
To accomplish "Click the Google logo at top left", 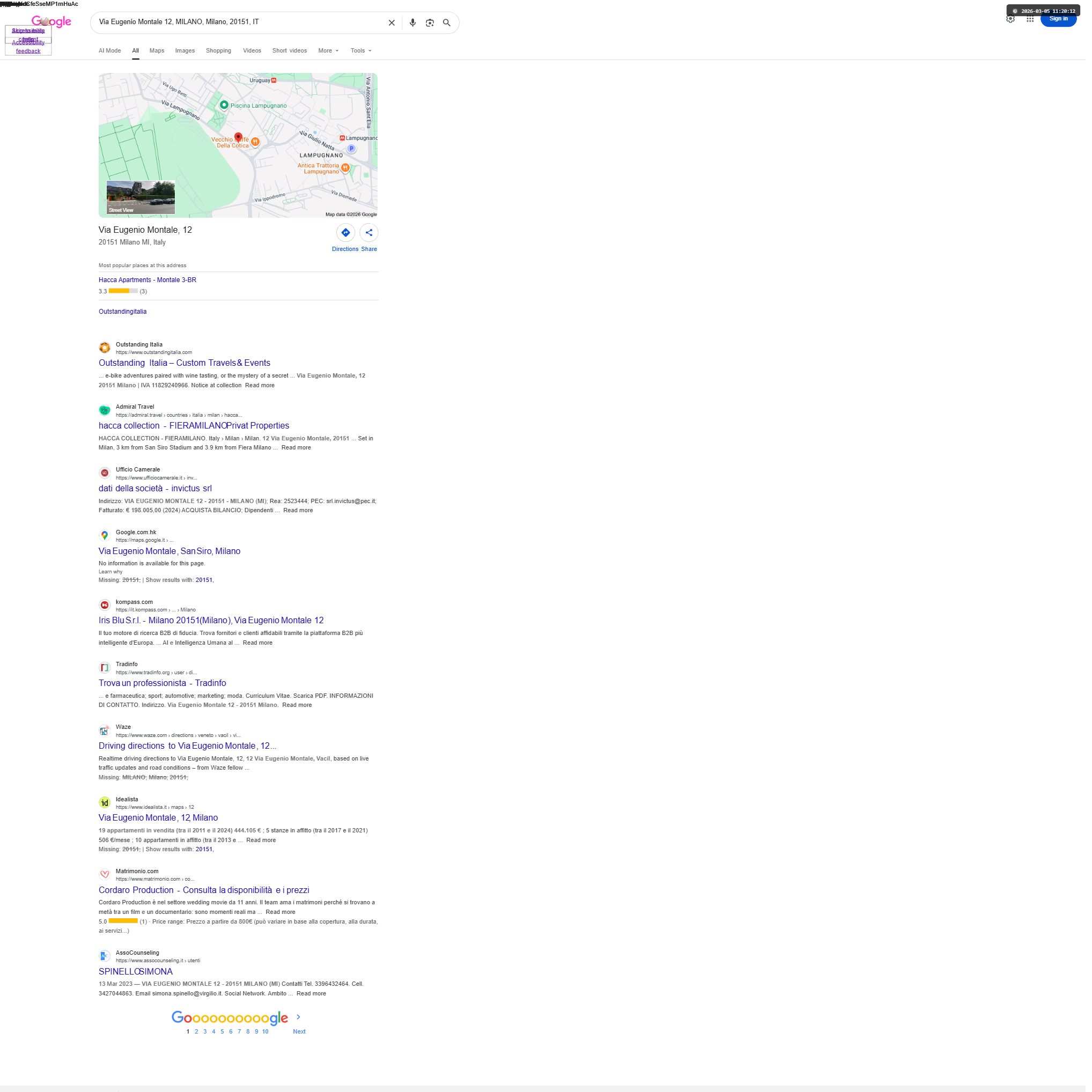I will (51, 21).
